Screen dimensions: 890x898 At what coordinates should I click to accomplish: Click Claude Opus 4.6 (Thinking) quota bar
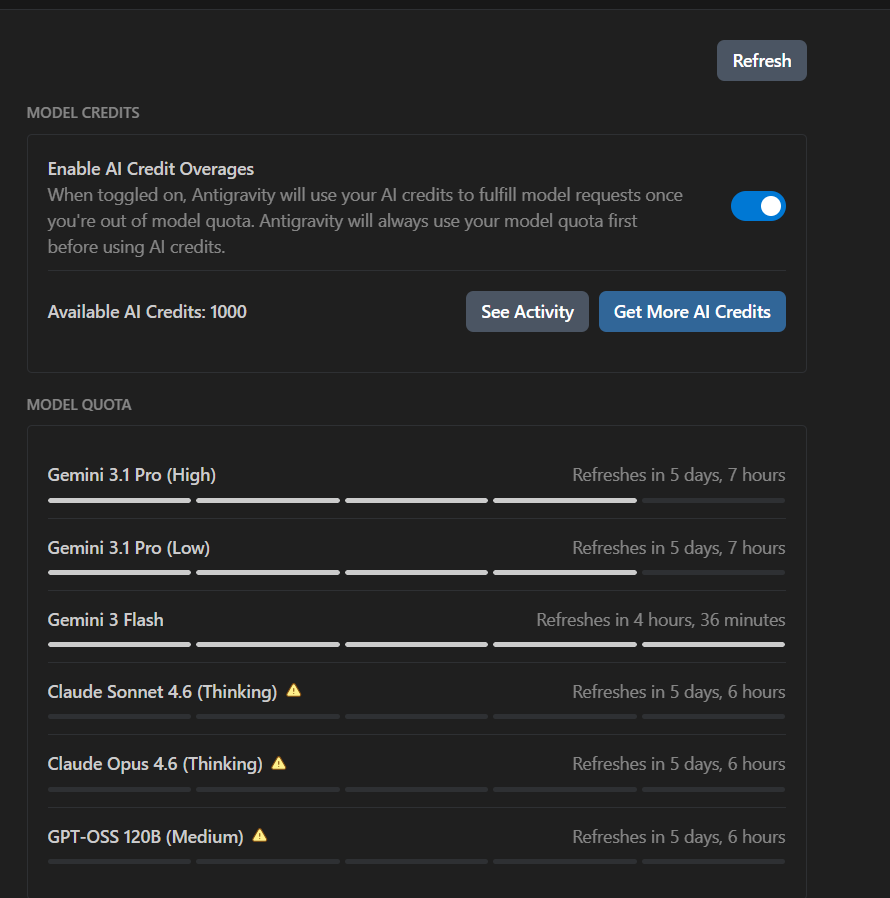coord(416,789)
